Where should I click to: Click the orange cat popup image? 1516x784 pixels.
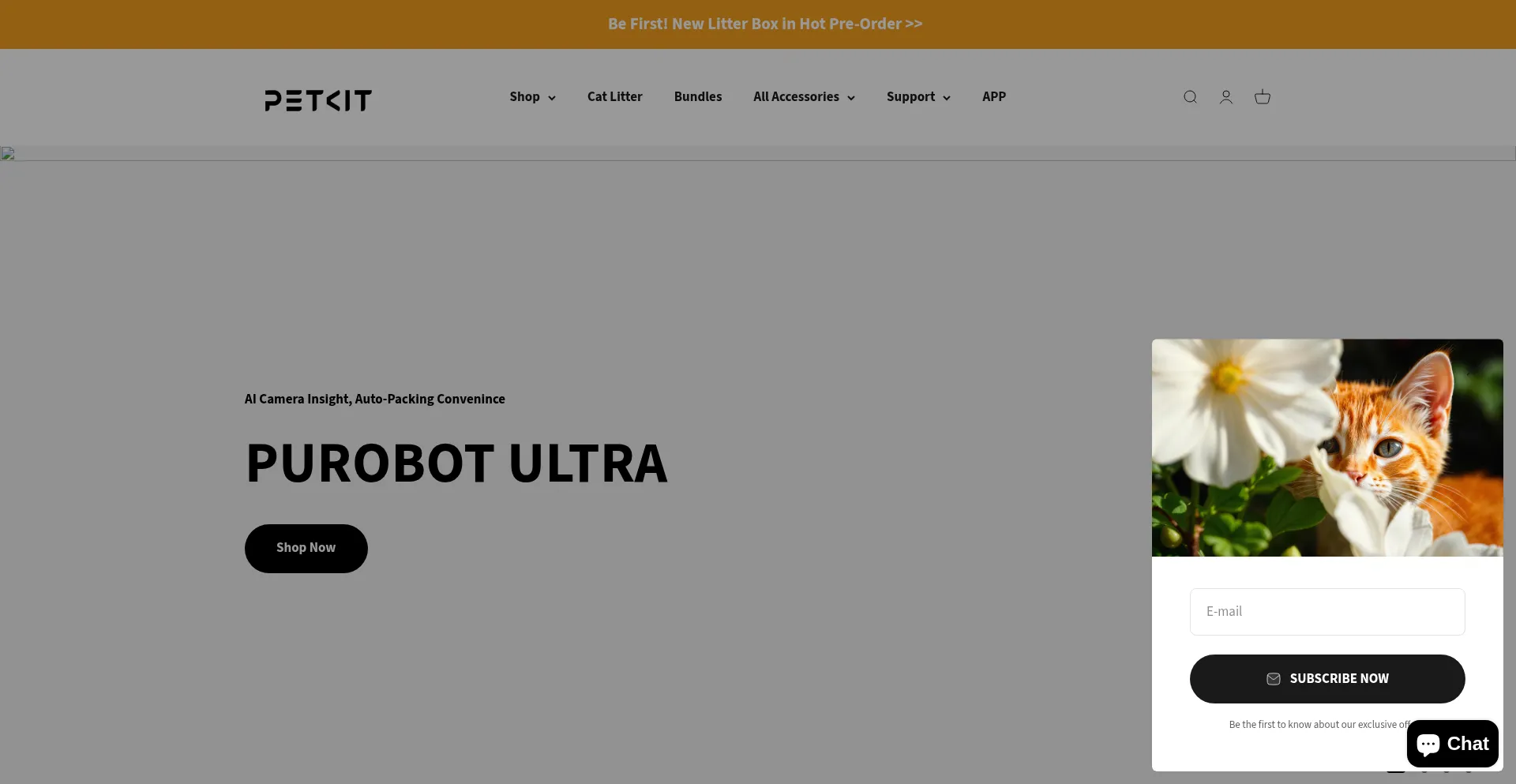(x=1326, y=448)
